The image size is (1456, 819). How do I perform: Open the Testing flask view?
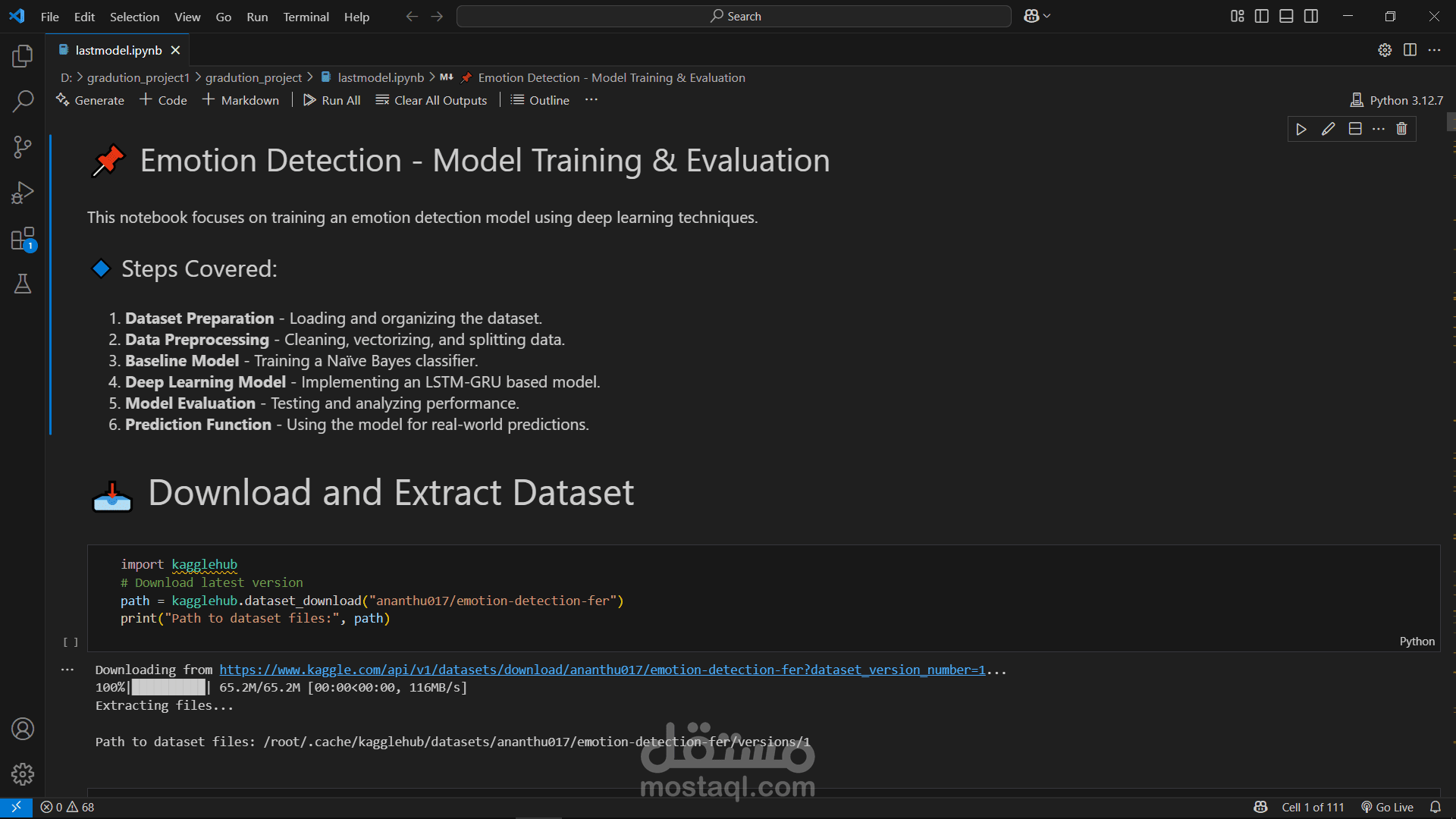(23, 284)
